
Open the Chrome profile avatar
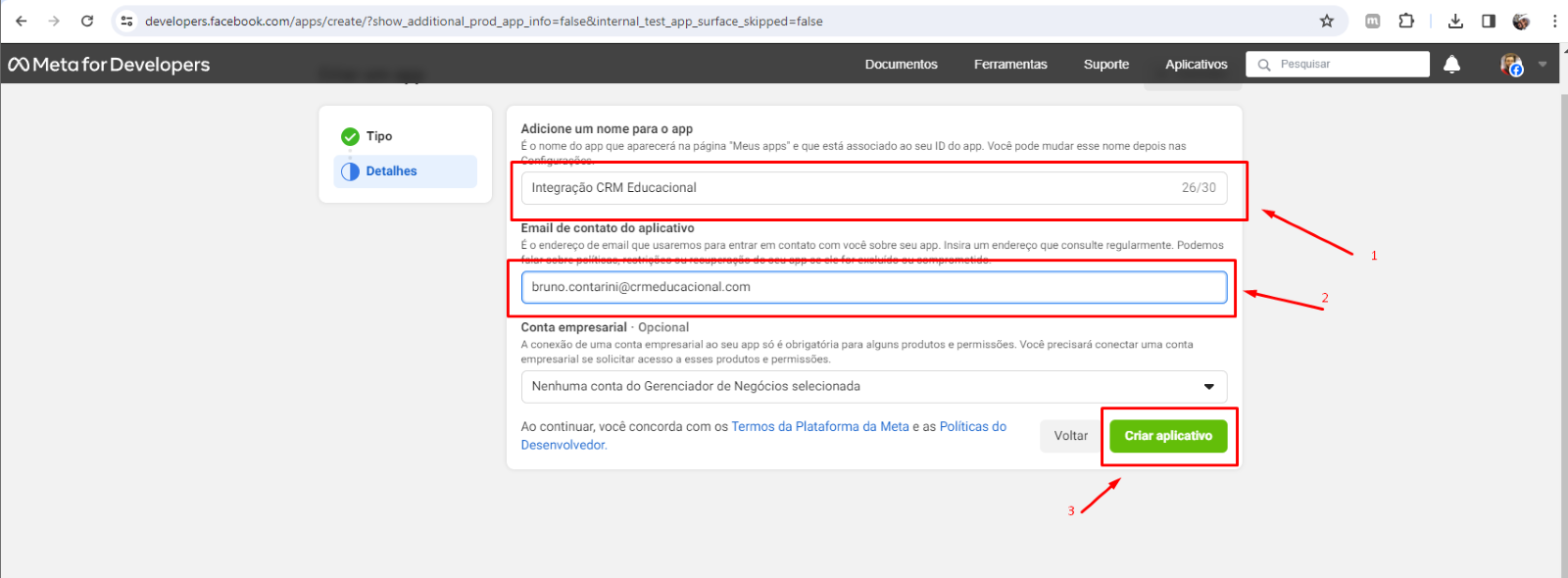1521,21
